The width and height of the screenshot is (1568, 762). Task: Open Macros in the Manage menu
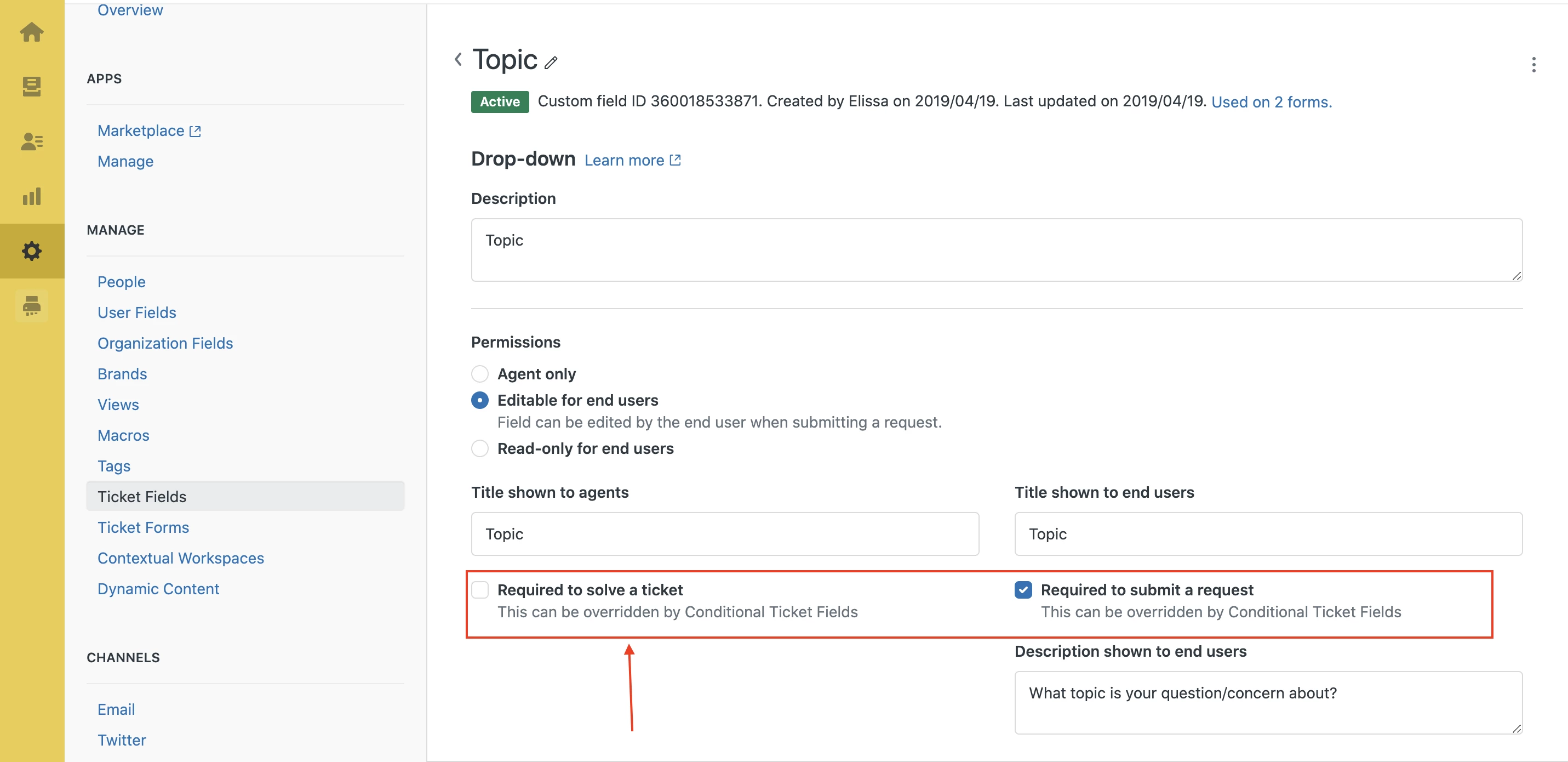[124, 435]
